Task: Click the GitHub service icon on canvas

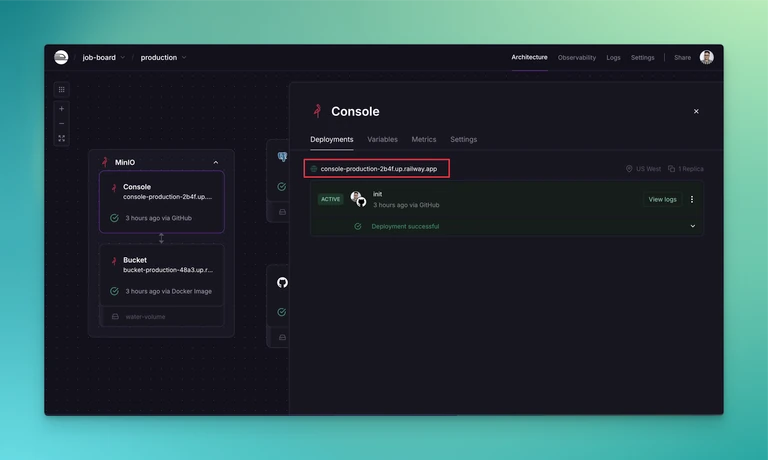Action: pos(282,283)
